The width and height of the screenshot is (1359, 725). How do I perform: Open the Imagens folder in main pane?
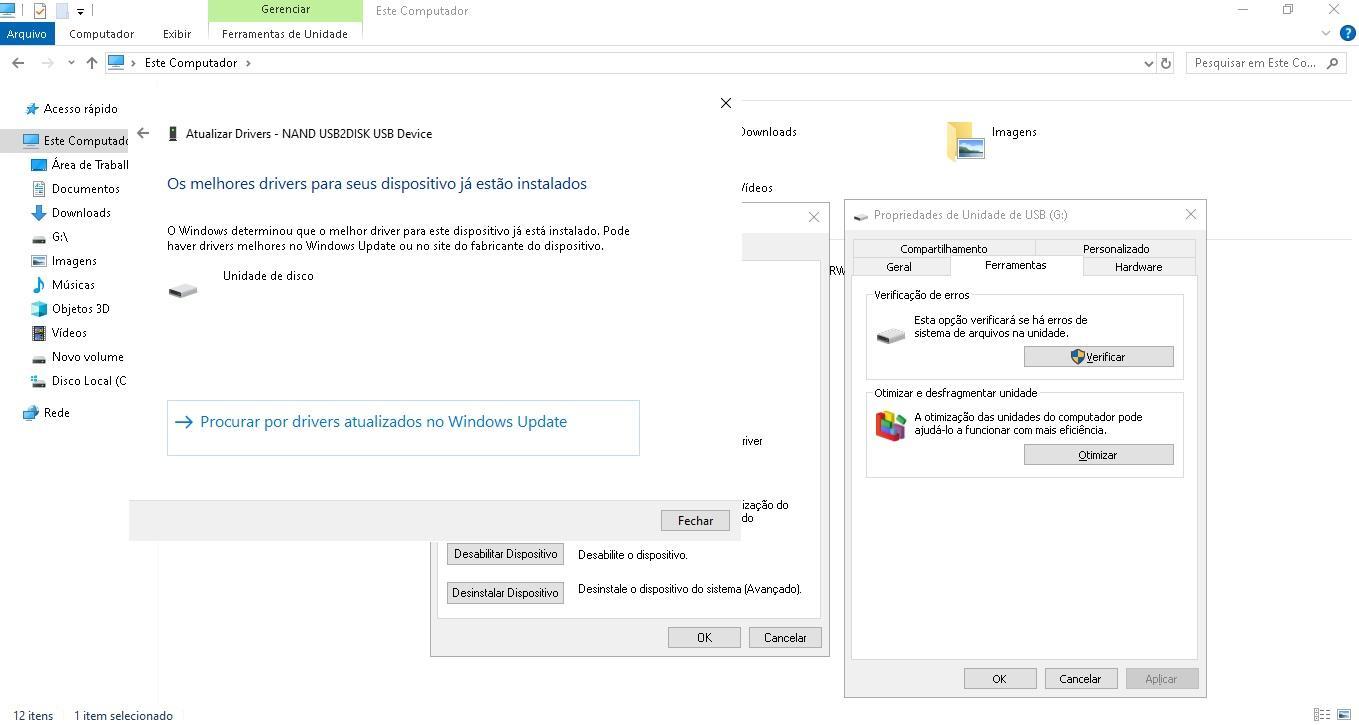click(x=992, y=140)
